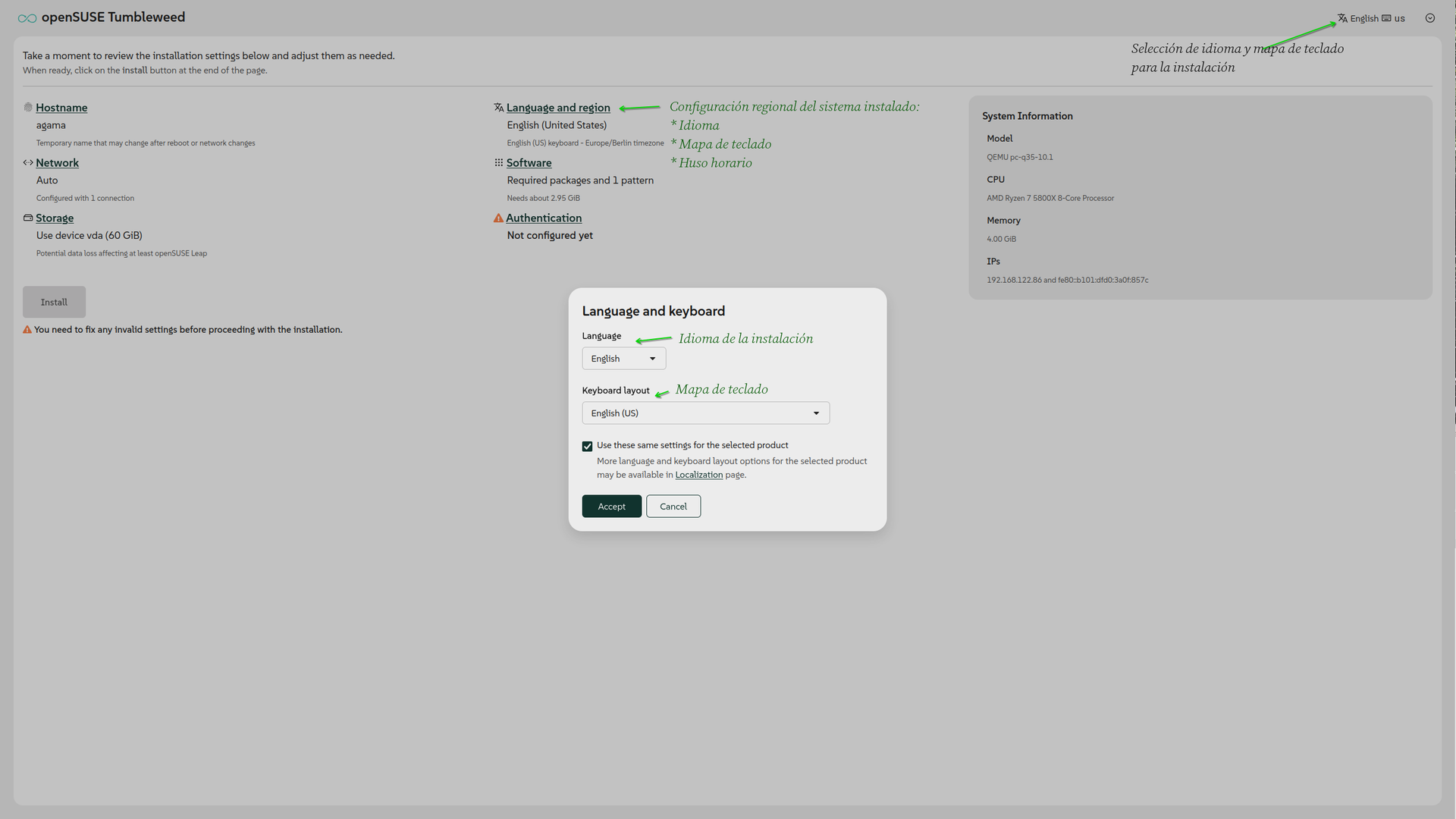Viewport: 1456px width, 819px height.
Task: Click the openSUSE logo icon
Action: (x=27, y=18)
